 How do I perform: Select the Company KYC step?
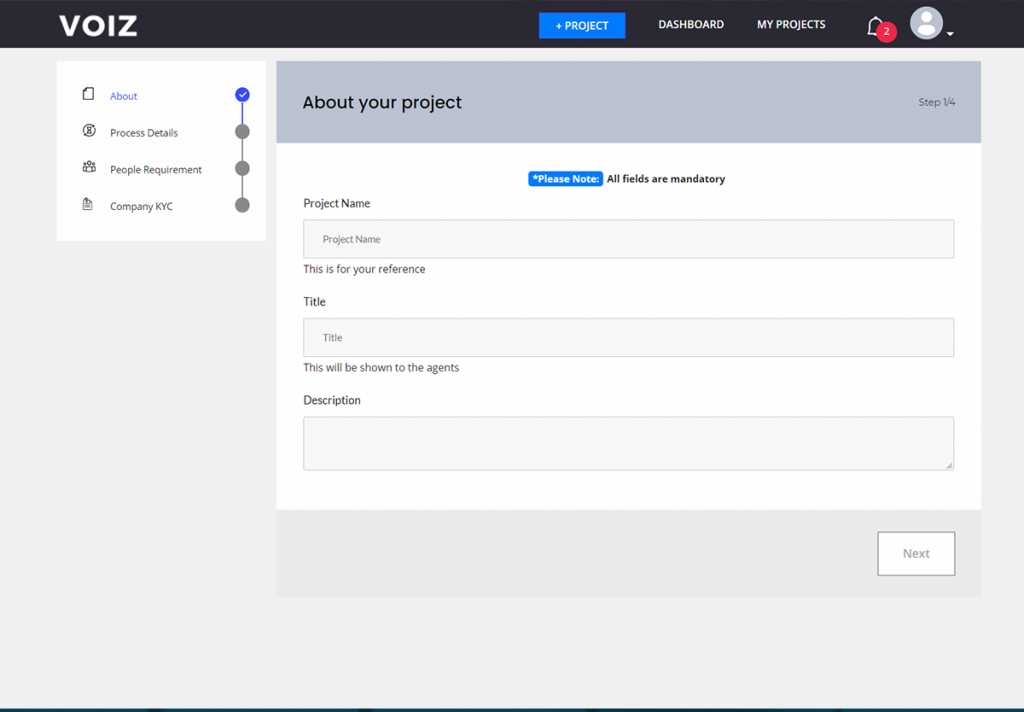click(x=141, y=206)
